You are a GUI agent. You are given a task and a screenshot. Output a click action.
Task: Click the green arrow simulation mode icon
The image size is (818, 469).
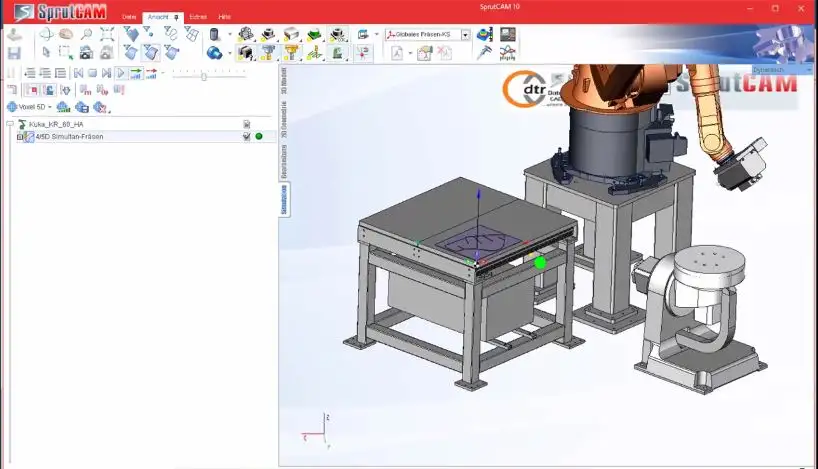(x=136, y=73)
